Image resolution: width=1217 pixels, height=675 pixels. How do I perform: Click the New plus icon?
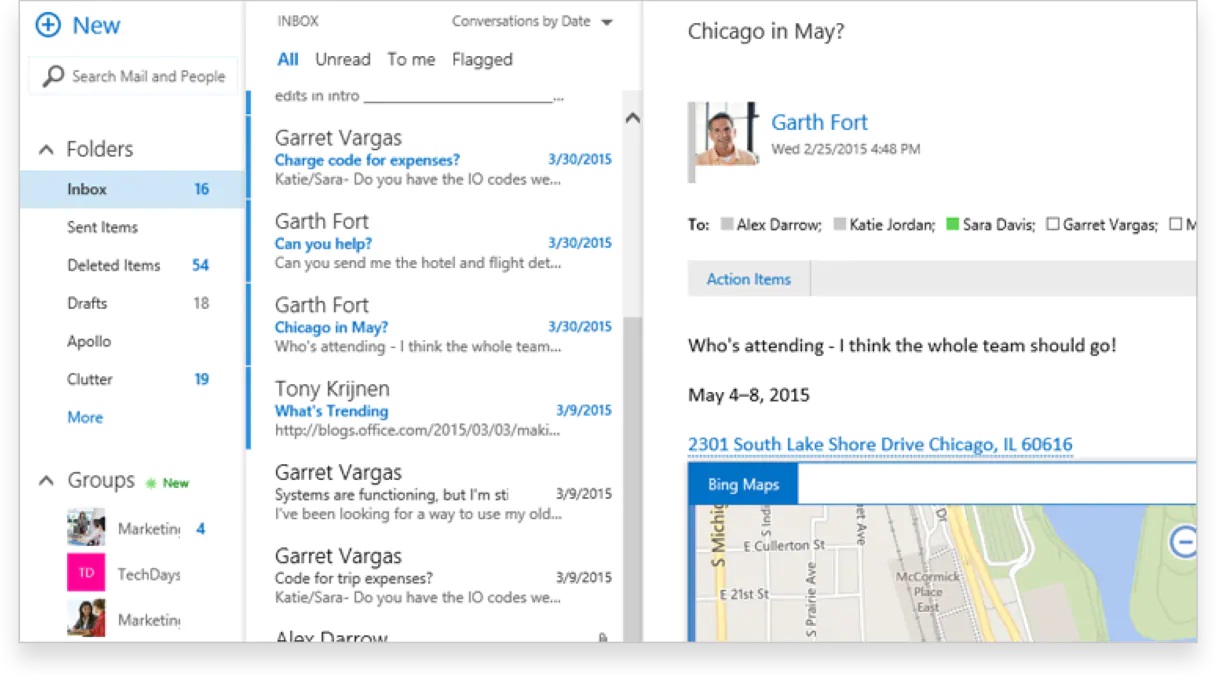click(x=48, y=25)
